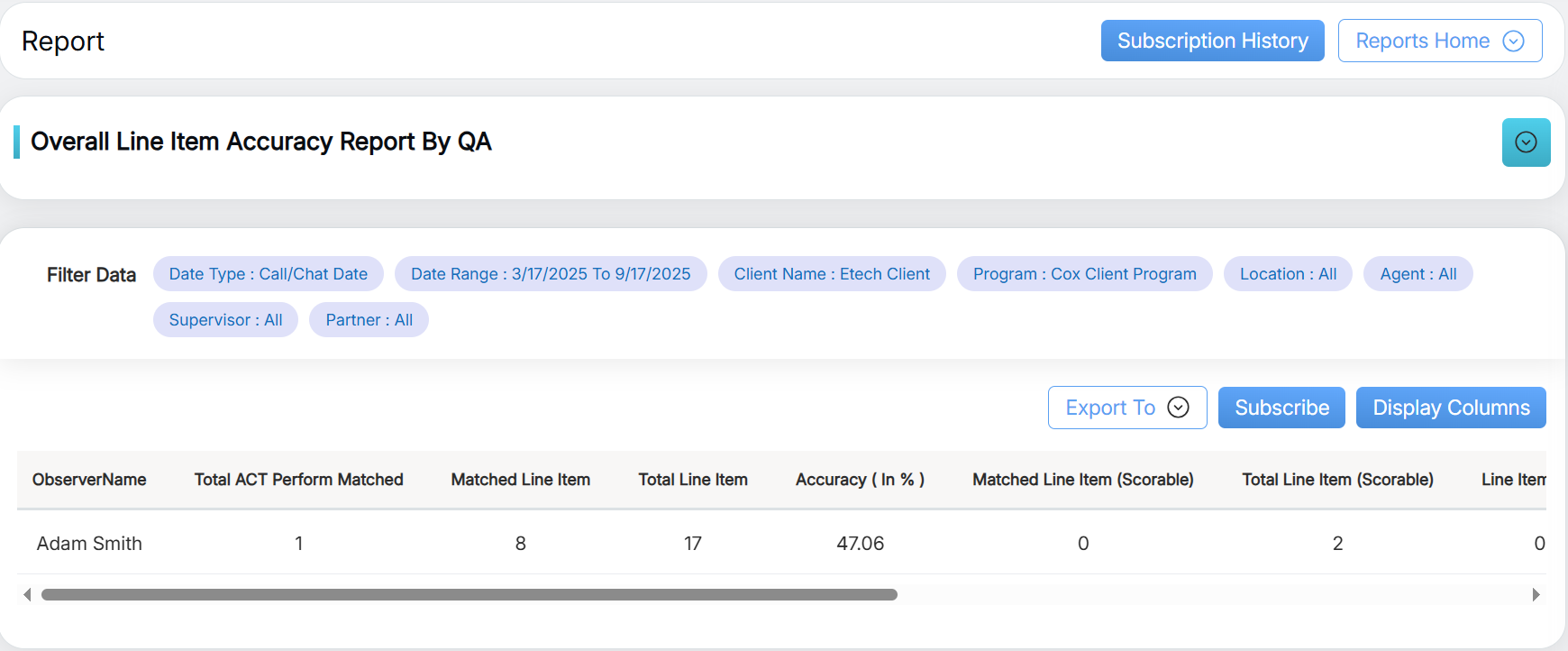Image resolution: width=1568 pixels, height=651 pixels.
Task: Click the Partner: All filter chip
Action: (369, 320)
